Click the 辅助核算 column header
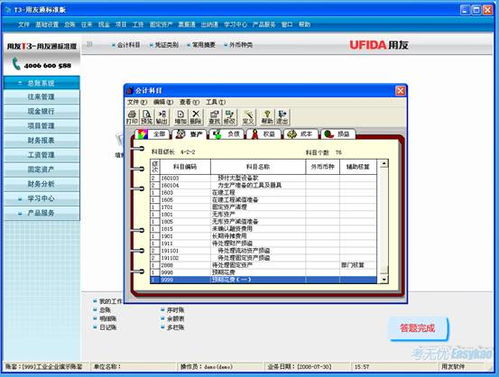Image resolution: width=499 pixels, height=377 pixels. coord(358,167)
